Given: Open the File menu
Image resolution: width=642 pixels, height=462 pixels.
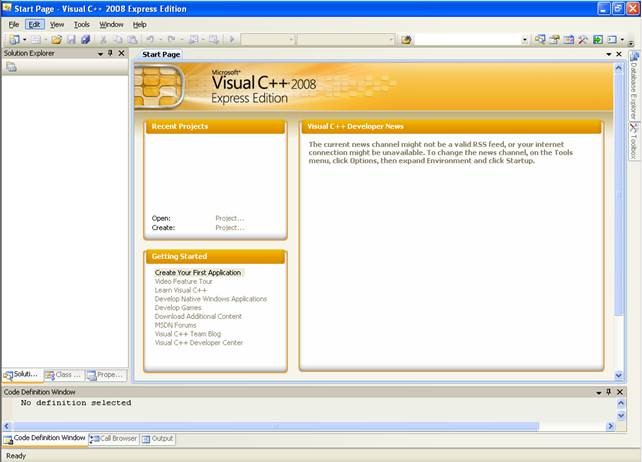Looking at the screenshot, I should pos(14,25).
